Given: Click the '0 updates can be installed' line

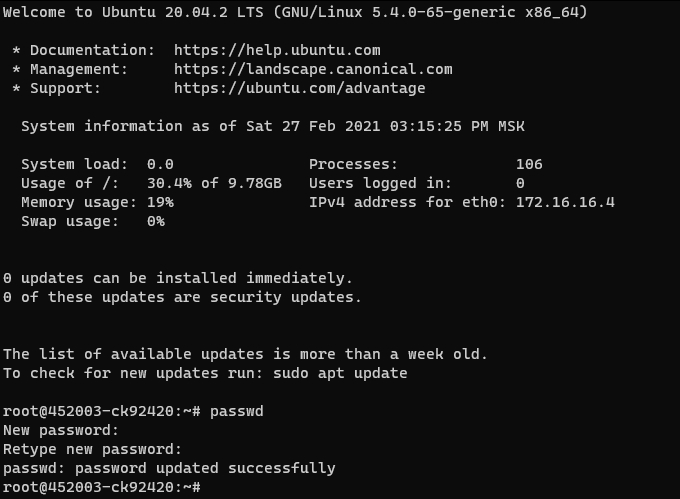Looking at the screenshot, I should [178, 278].
